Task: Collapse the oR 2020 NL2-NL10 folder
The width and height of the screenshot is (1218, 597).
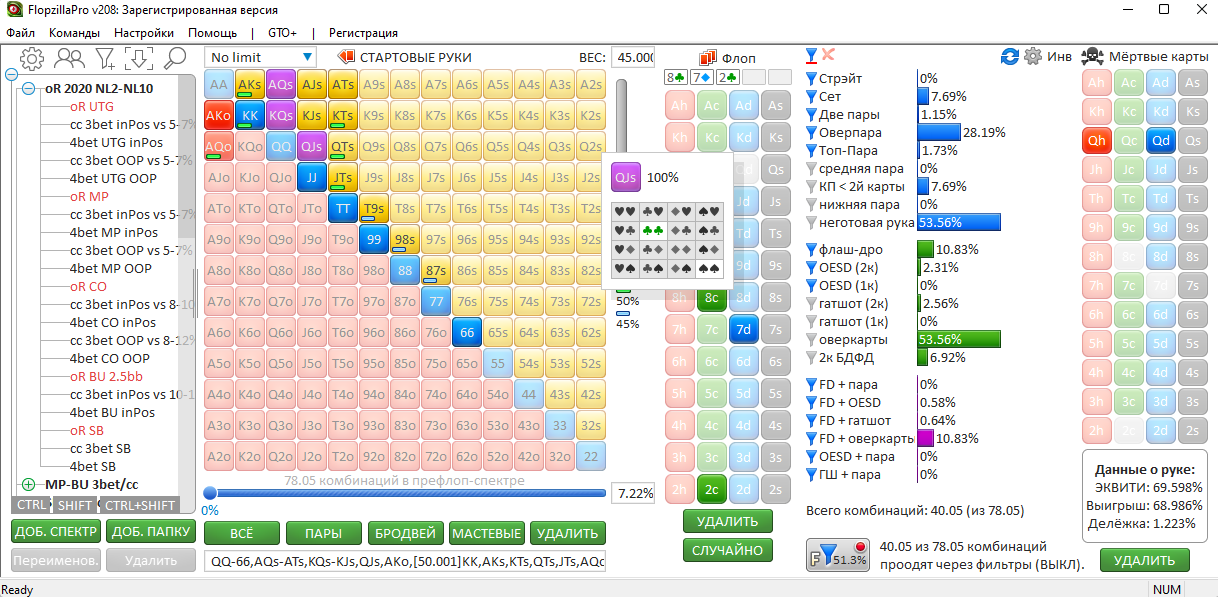Action: pos(28,88)
